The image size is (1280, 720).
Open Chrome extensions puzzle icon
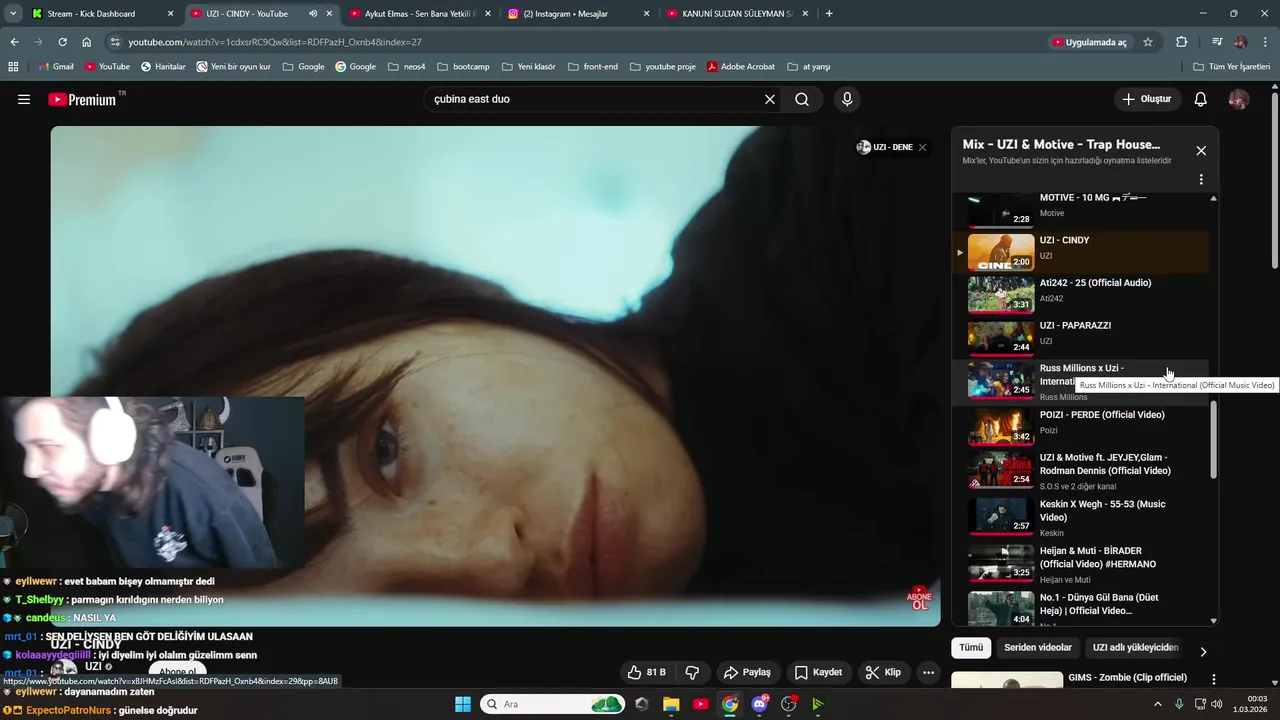1182,42
